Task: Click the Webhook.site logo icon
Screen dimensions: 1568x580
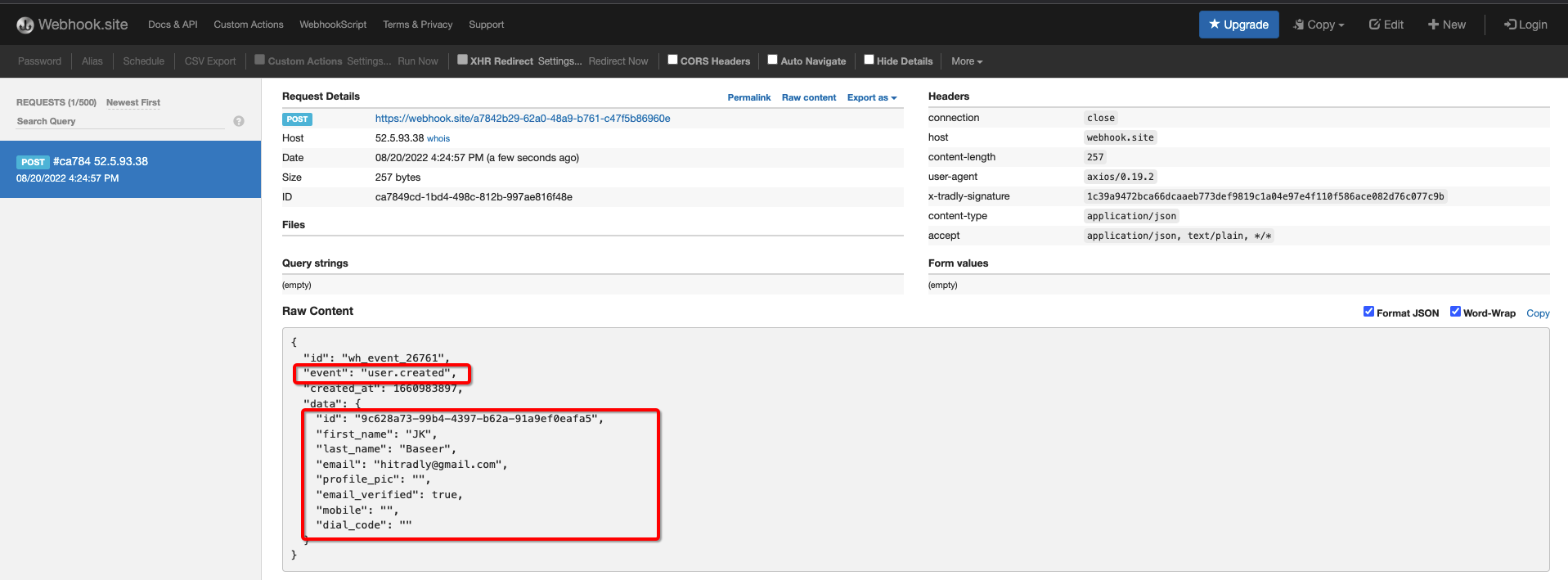Action: (x=25, y=25)
